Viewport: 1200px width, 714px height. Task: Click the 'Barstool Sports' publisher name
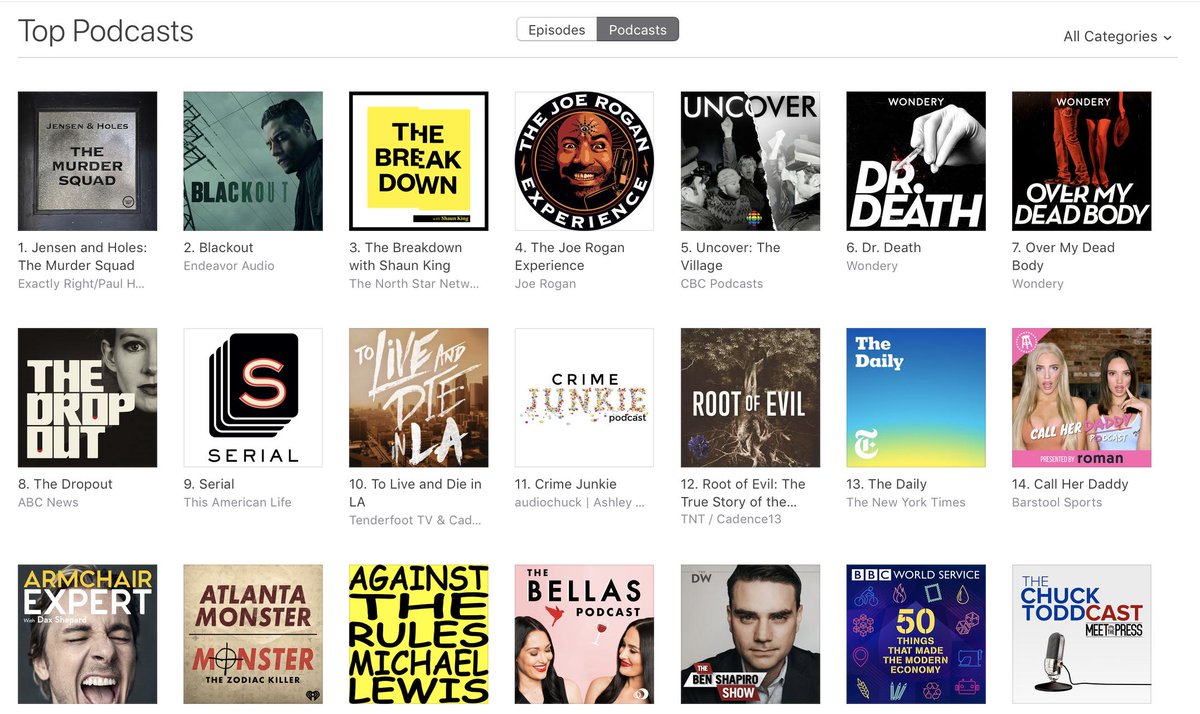click(1057, 502)
